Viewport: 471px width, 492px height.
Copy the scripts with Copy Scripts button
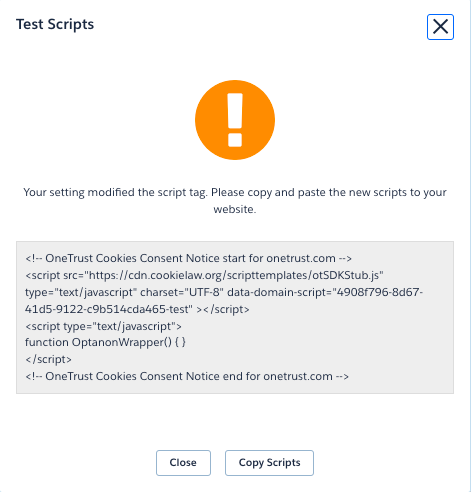[x=269, y=463]
